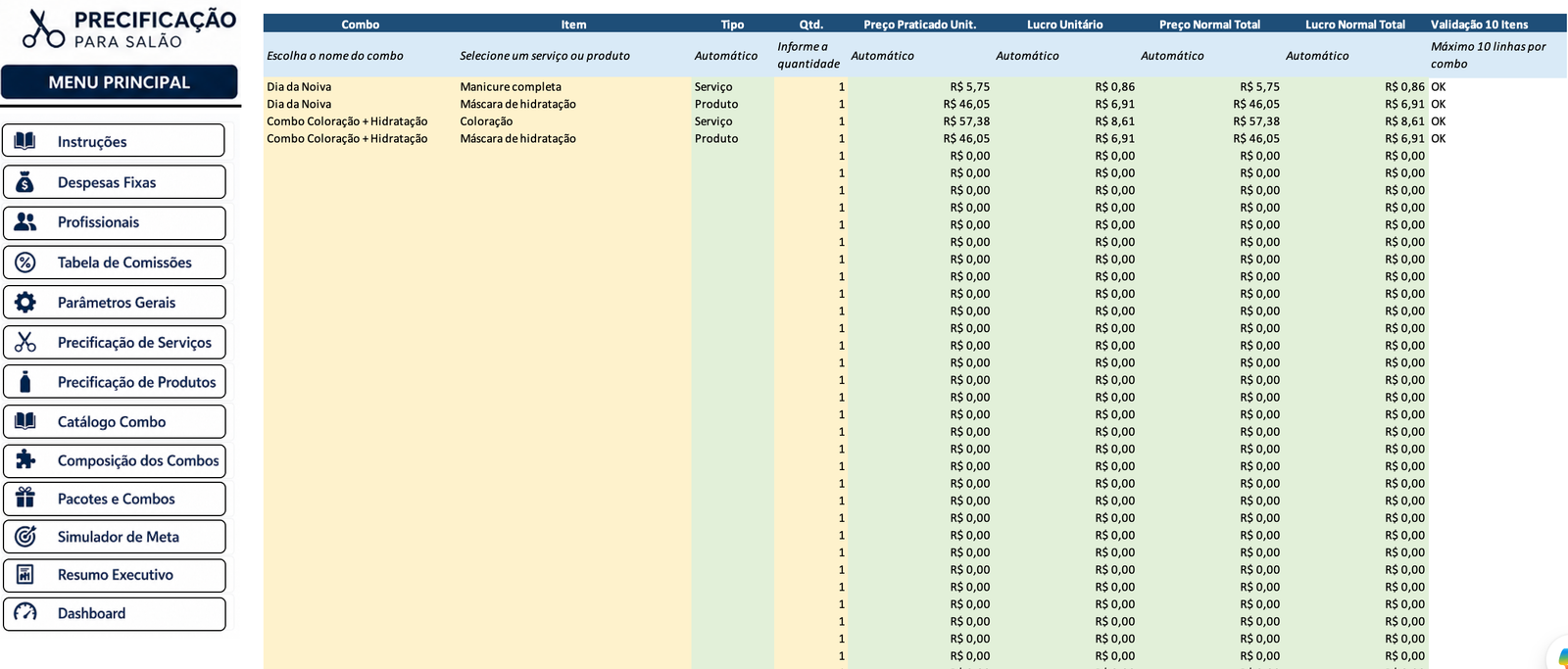Click the Precificação para Salão scissors logo

point(44,28)
